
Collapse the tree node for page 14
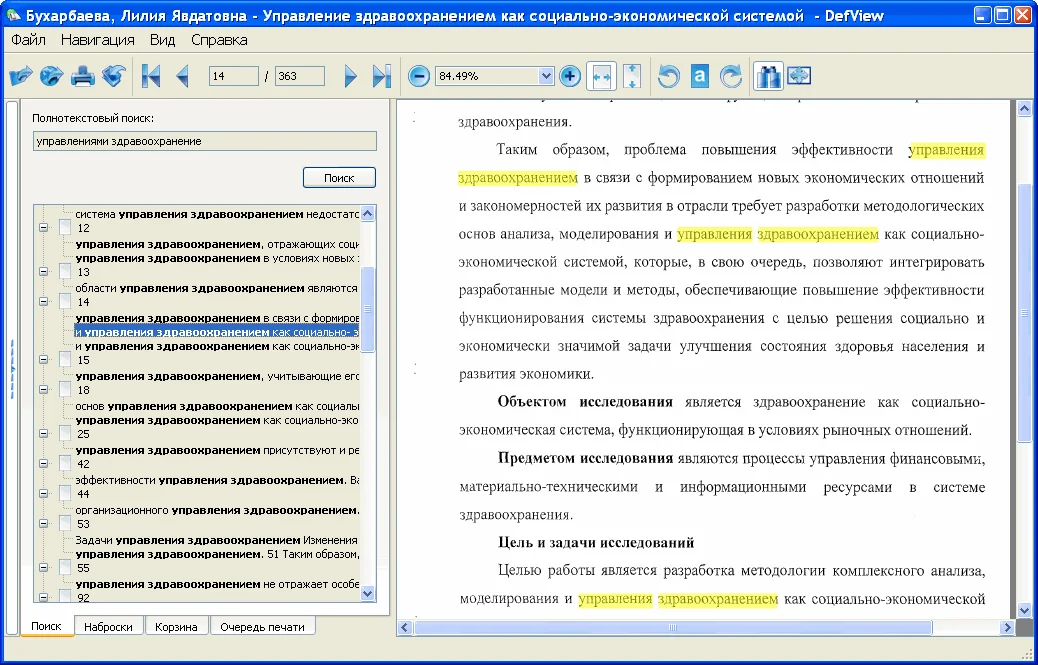point(42,302)
